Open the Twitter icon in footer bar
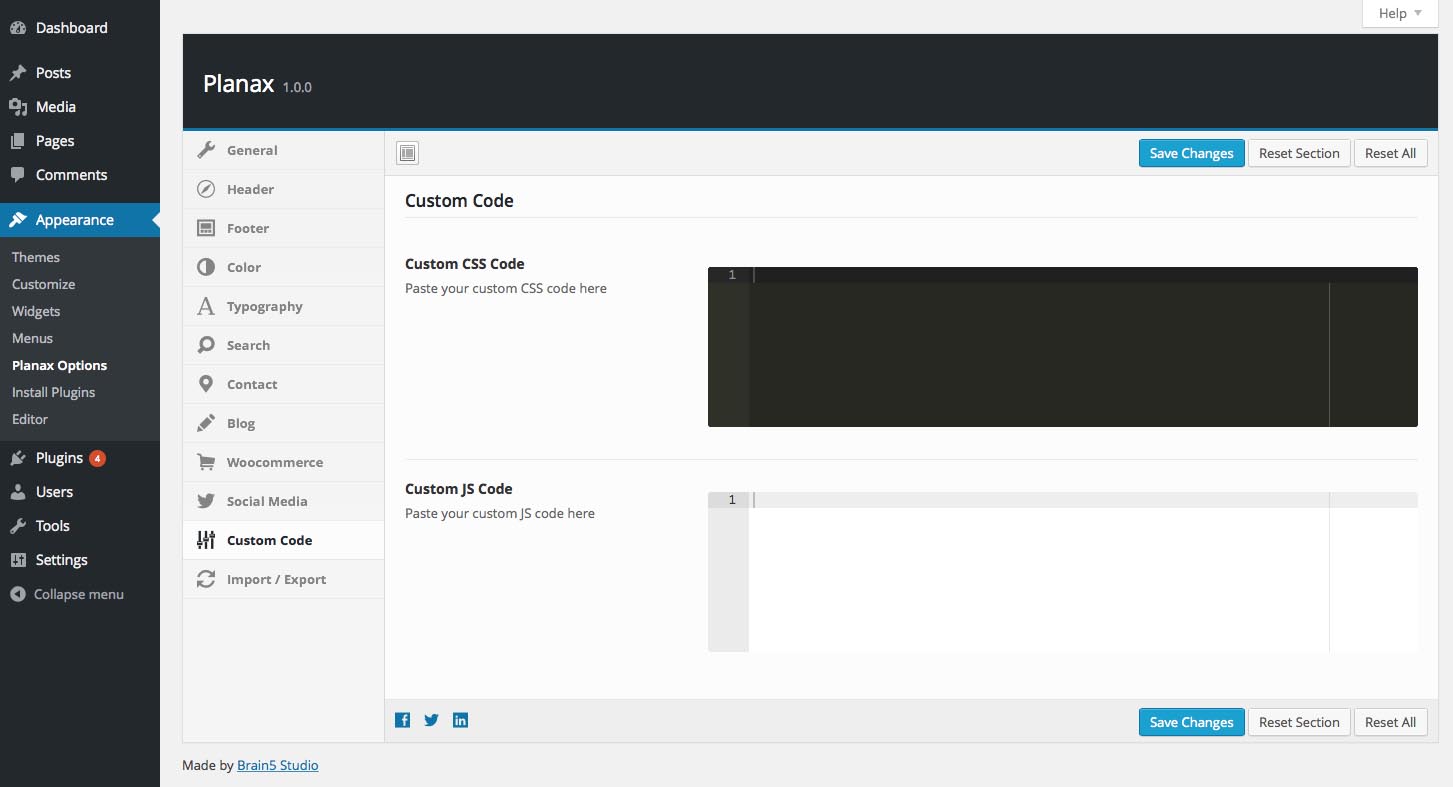Screen dimensions: 1453x787 [x=431, y=720]
